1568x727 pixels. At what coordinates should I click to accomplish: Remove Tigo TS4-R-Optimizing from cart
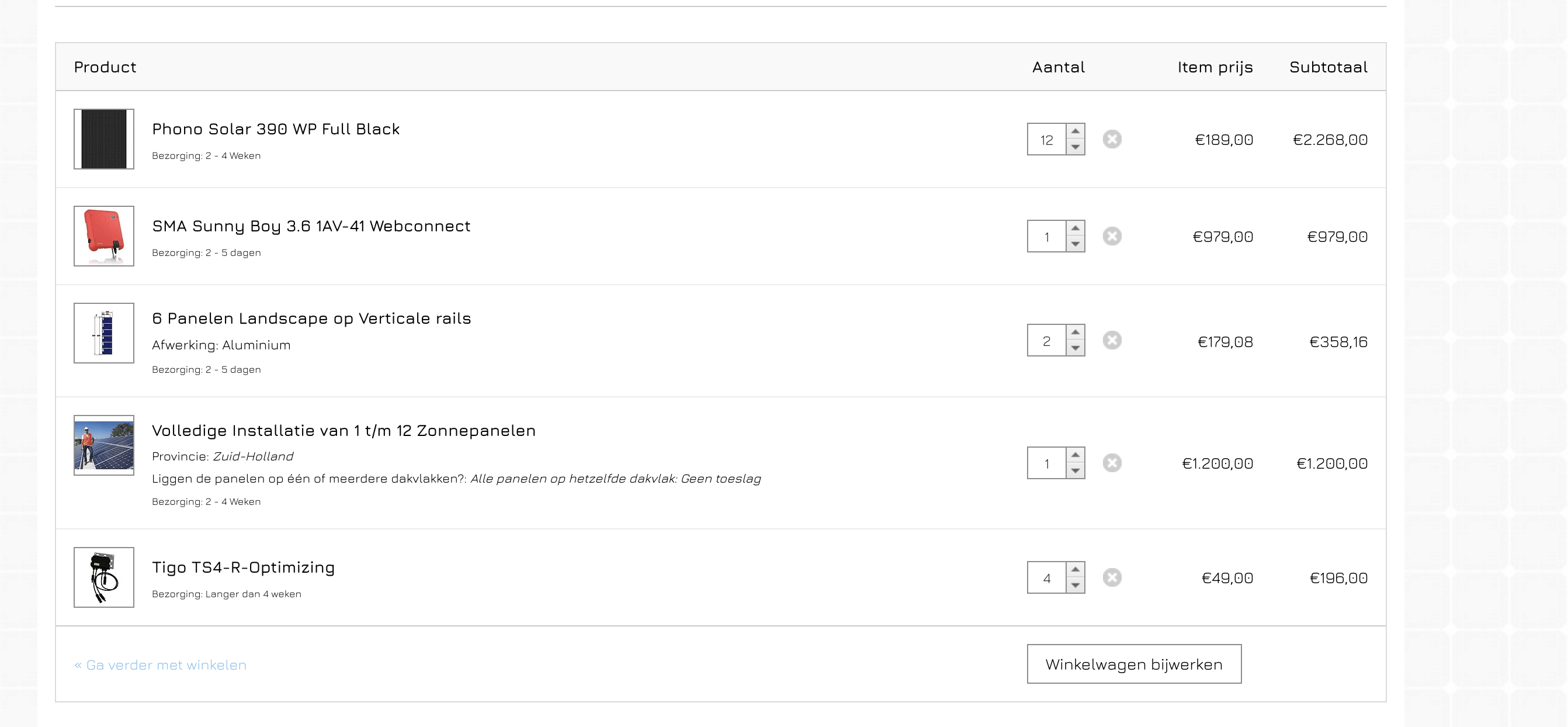click(x=1112, y=577)
